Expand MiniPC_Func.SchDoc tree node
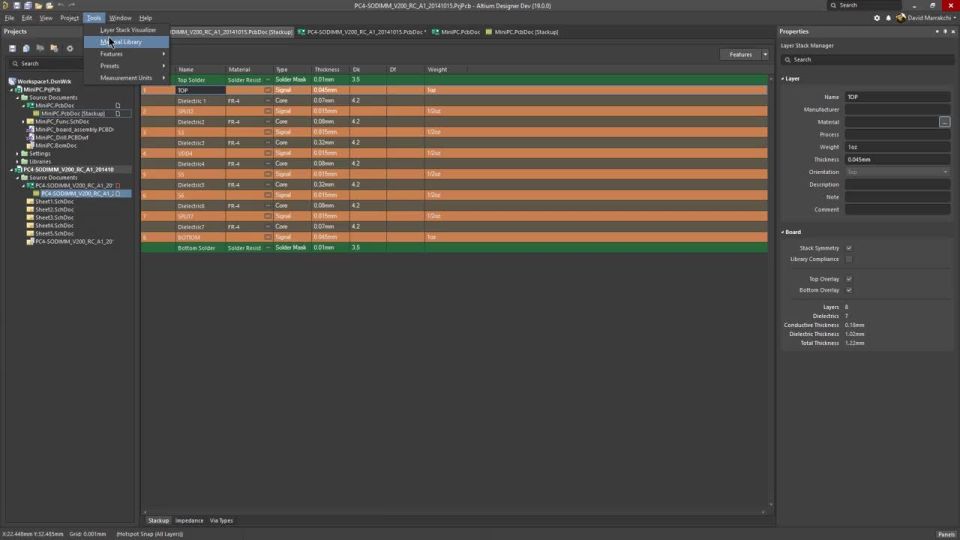Viewport: 960px width, 540px height. [x=23, y=122]
